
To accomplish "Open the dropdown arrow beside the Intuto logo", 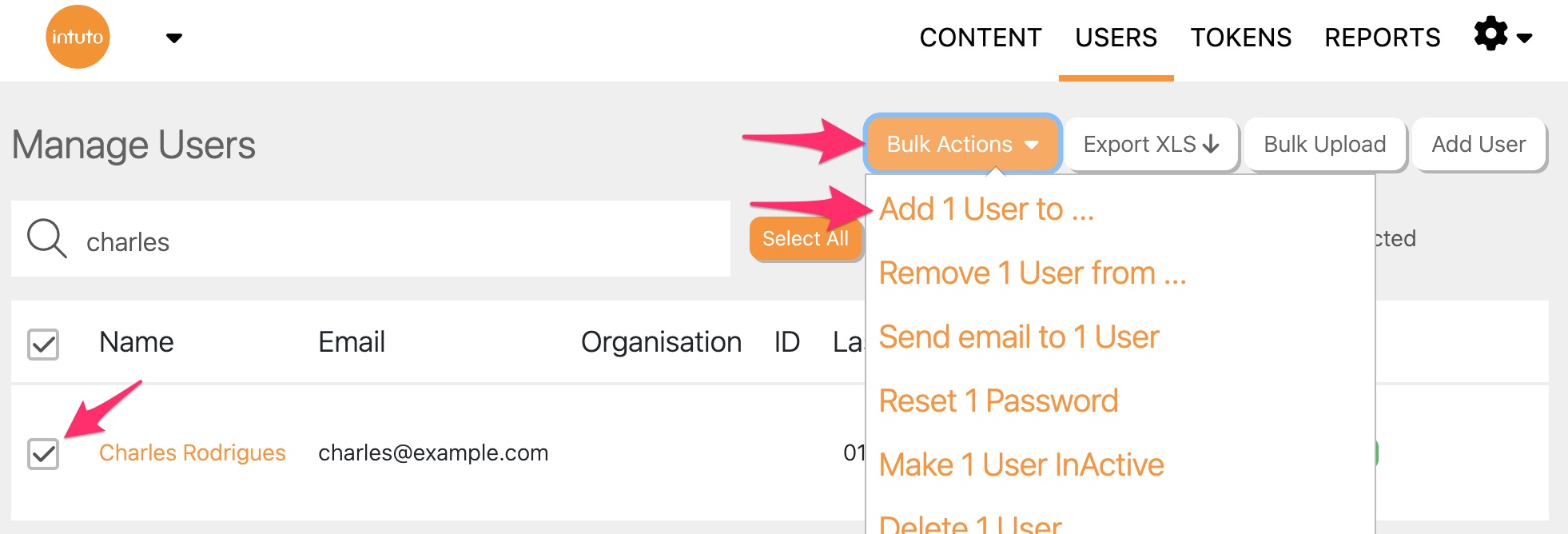I will (x=173, y=38).
